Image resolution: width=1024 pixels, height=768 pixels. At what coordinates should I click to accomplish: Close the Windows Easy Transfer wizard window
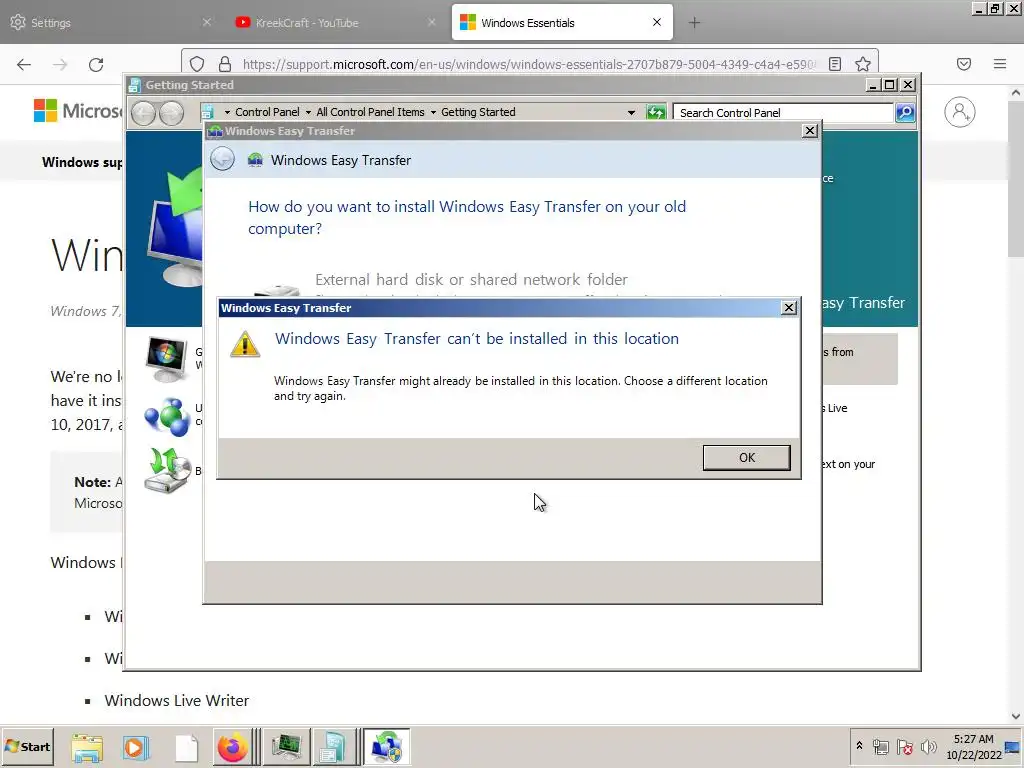tap(810, 131)
